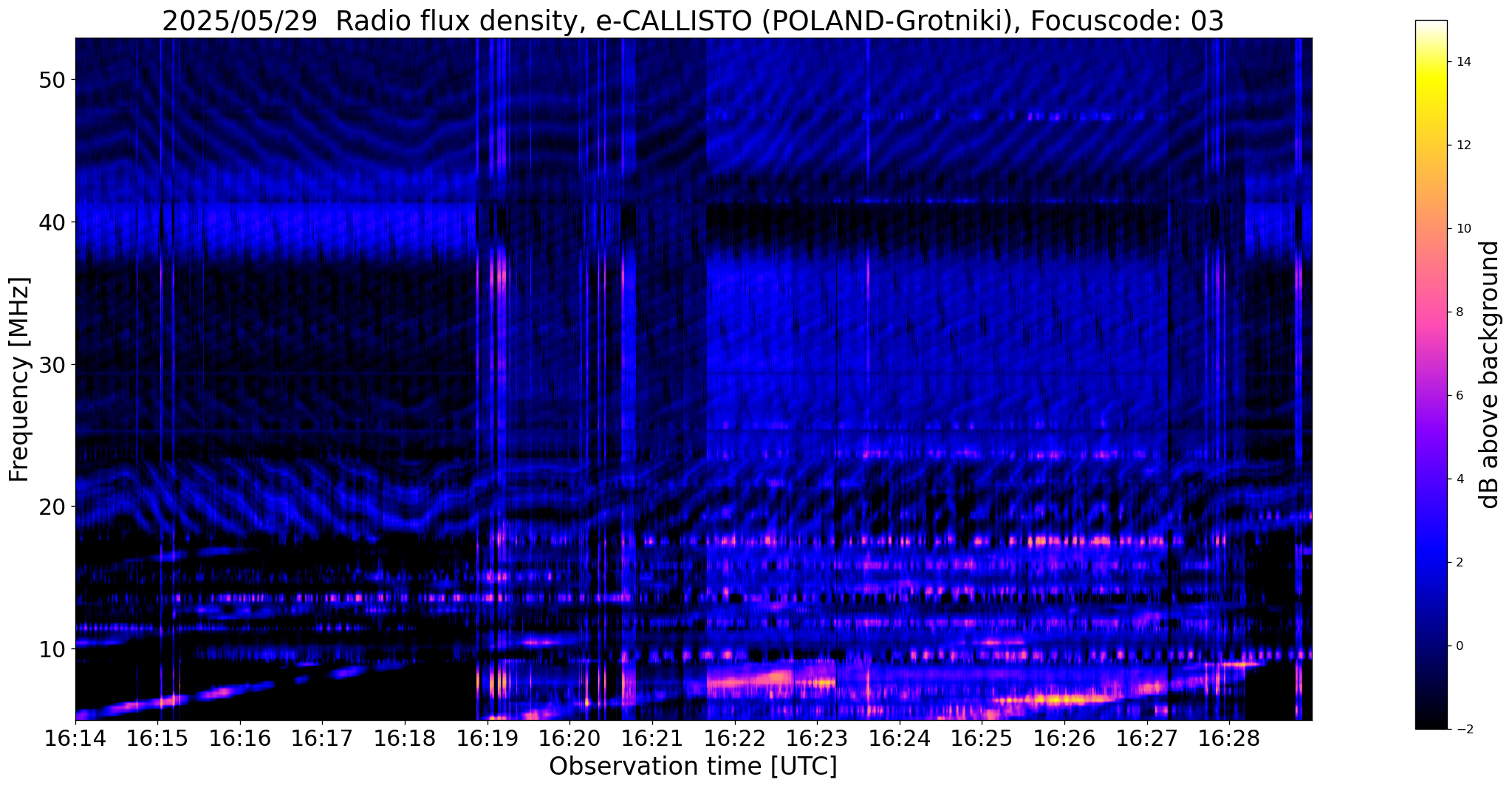Click the 'Observation time [UTC]' axis label
This screenshot has height=788, width=1512.
(x=693, y=767)
